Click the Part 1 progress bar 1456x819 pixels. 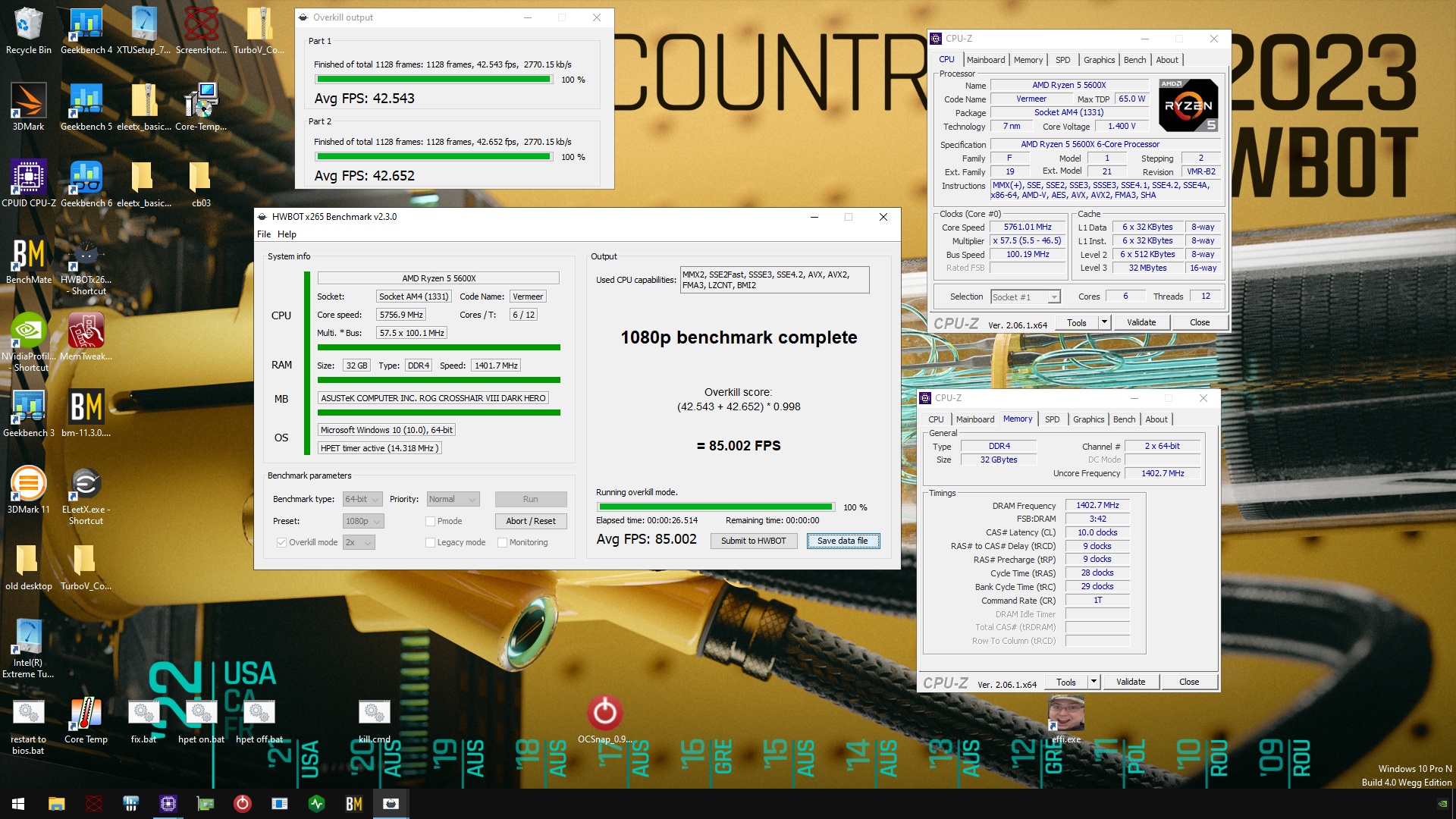point(434,79)
